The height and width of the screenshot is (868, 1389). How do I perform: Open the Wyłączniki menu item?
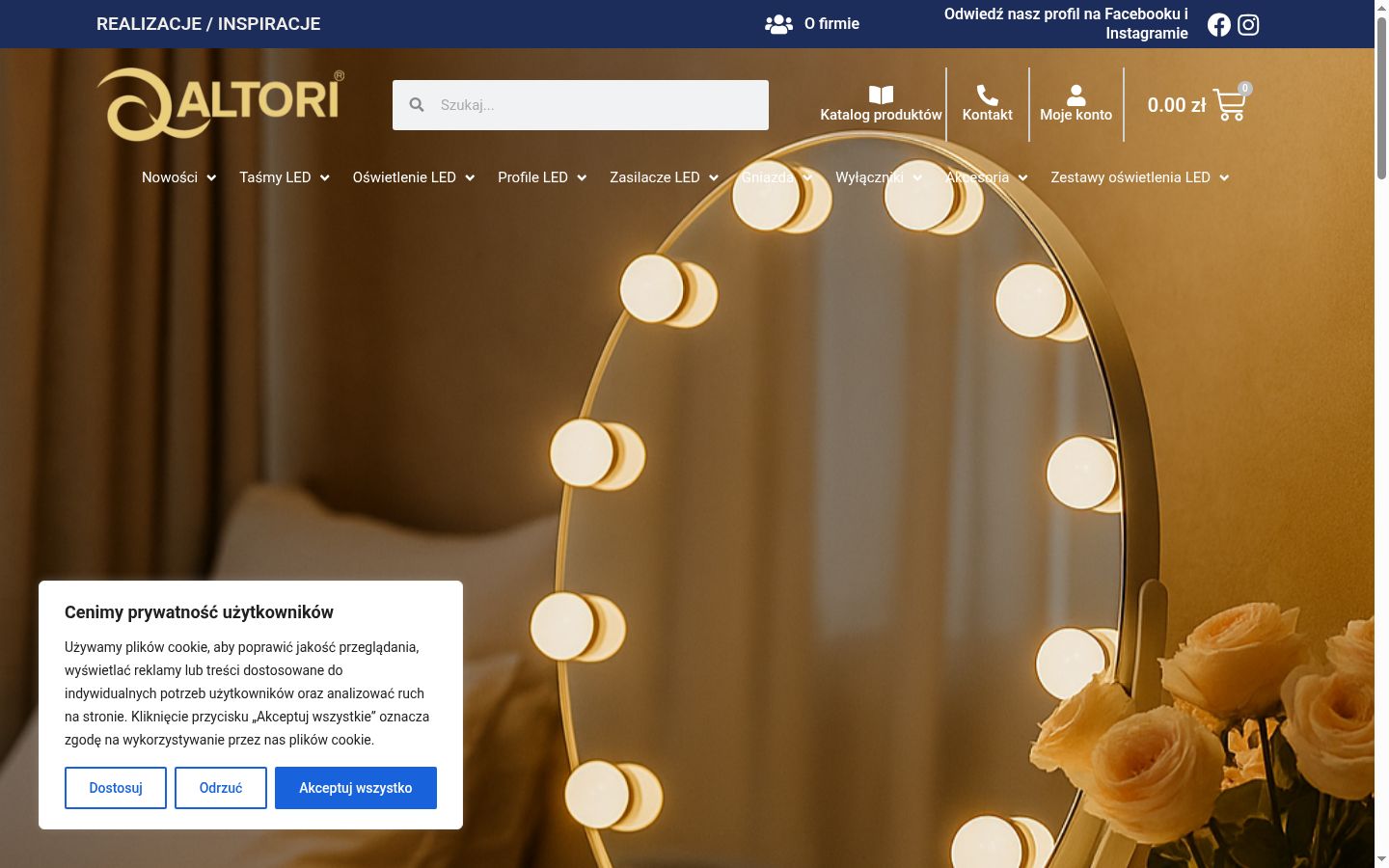coord(869,177)
